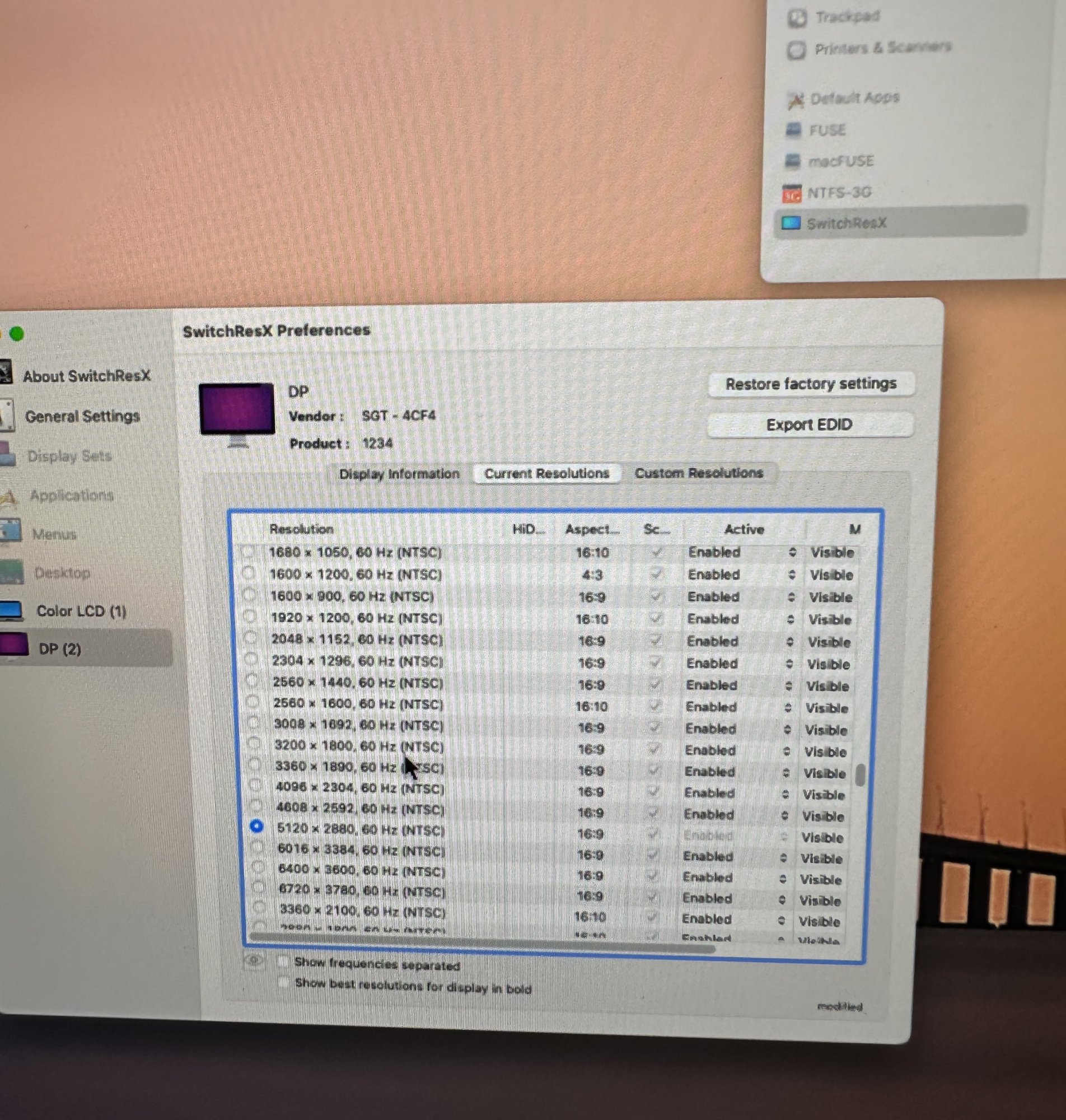Click the green zoom button of SwitchResX window
The height and width of the screenshot is (1120, 1066).
pyautogui.click(x=17, y=334)
